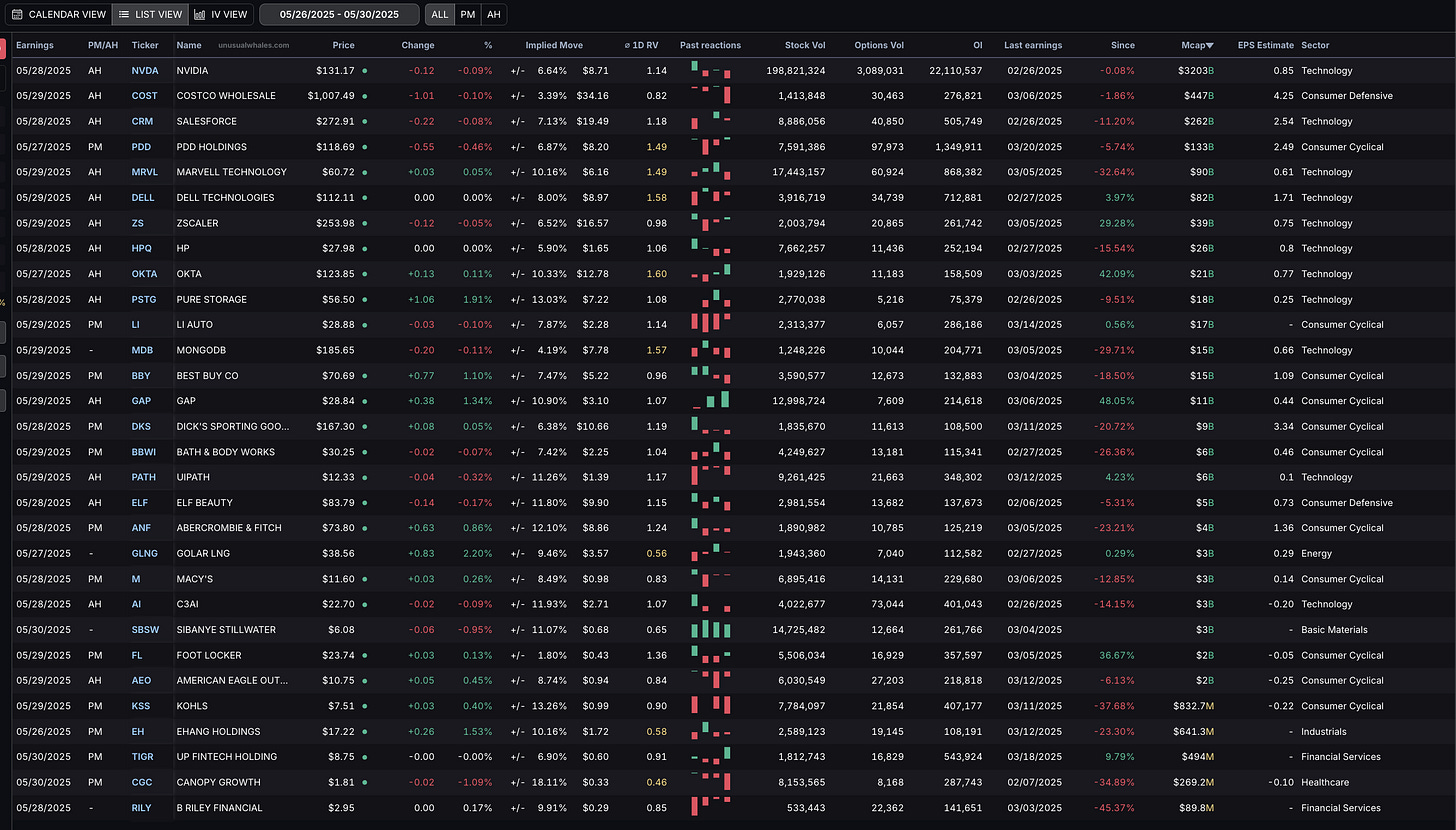Open the CRM ticker link
The height and width of the screenshot is (830, 1456).
[x=143, y=121]
